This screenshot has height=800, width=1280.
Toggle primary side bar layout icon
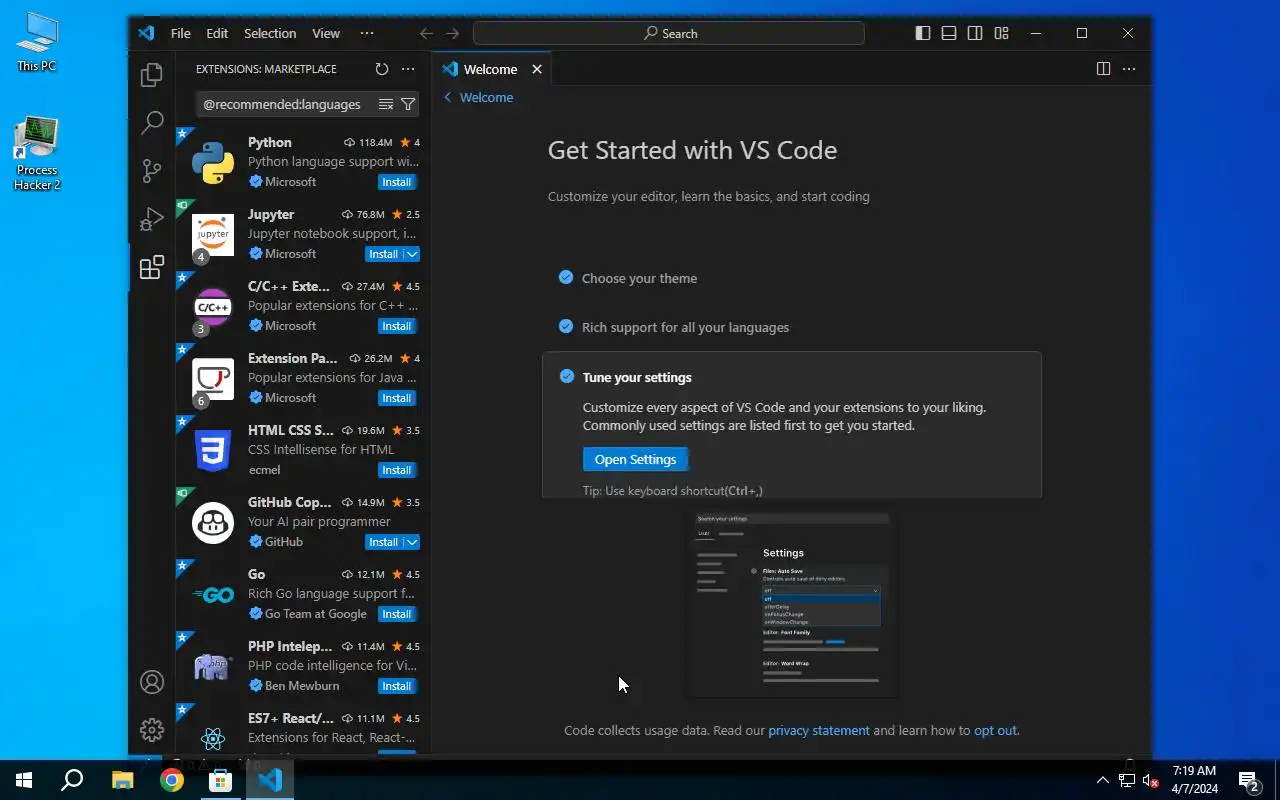(x=923, y=33)
